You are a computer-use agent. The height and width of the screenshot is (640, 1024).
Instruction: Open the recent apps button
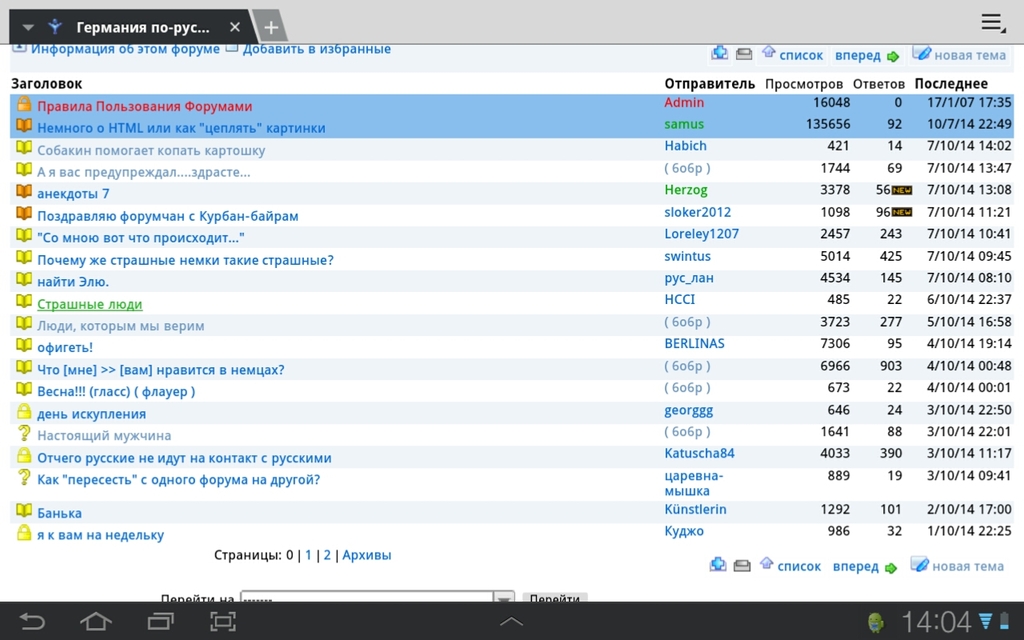pyautogui.click(x=161, y=621)
